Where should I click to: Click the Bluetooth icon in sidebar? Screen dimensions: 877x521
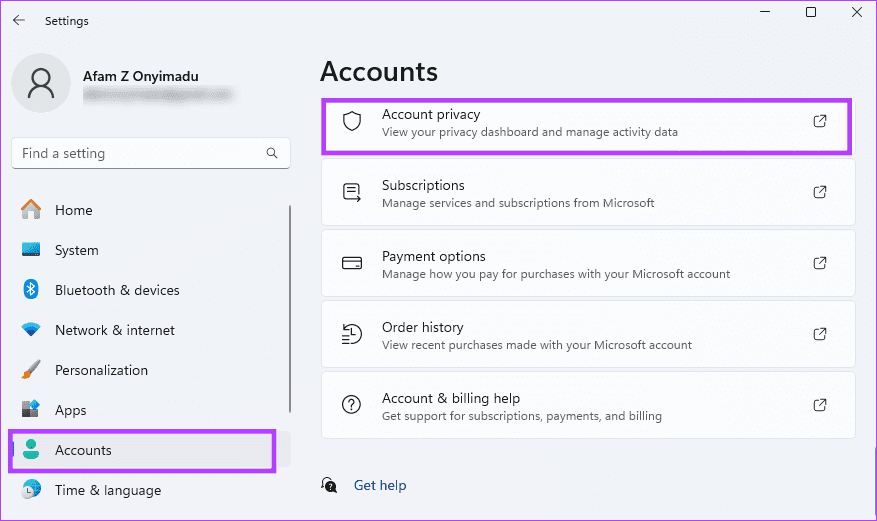click(31, 290)
